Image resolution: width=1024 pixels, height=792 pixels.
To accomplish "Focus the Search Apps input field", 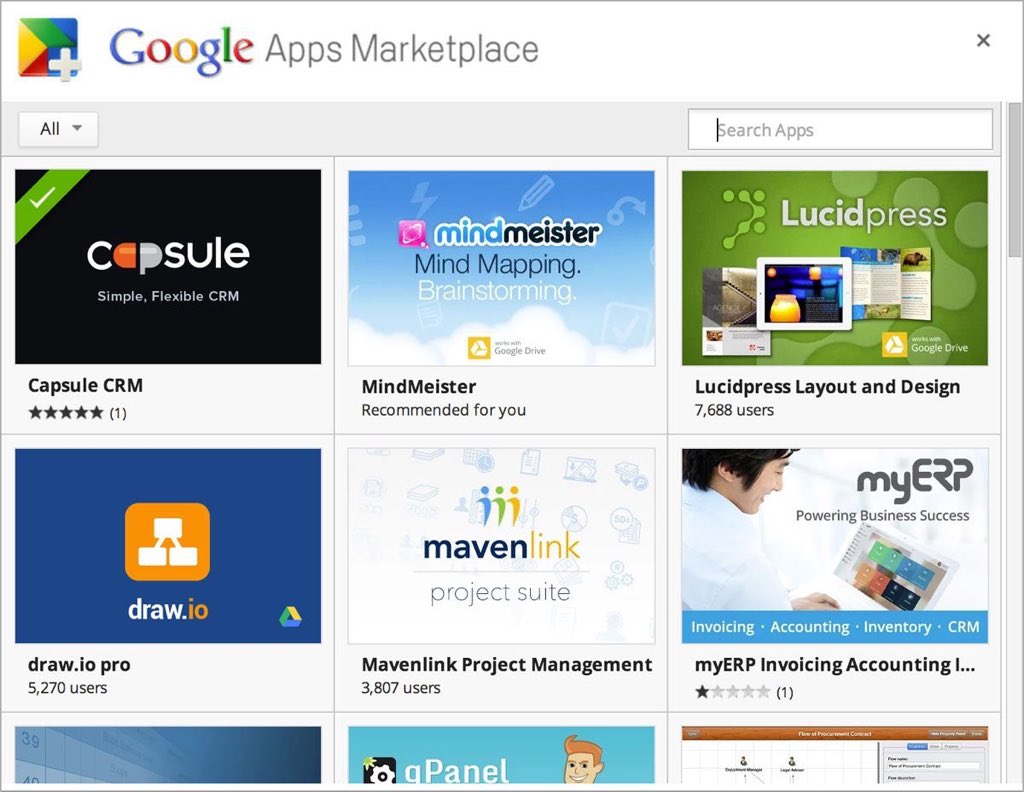I will pos(840,129).
